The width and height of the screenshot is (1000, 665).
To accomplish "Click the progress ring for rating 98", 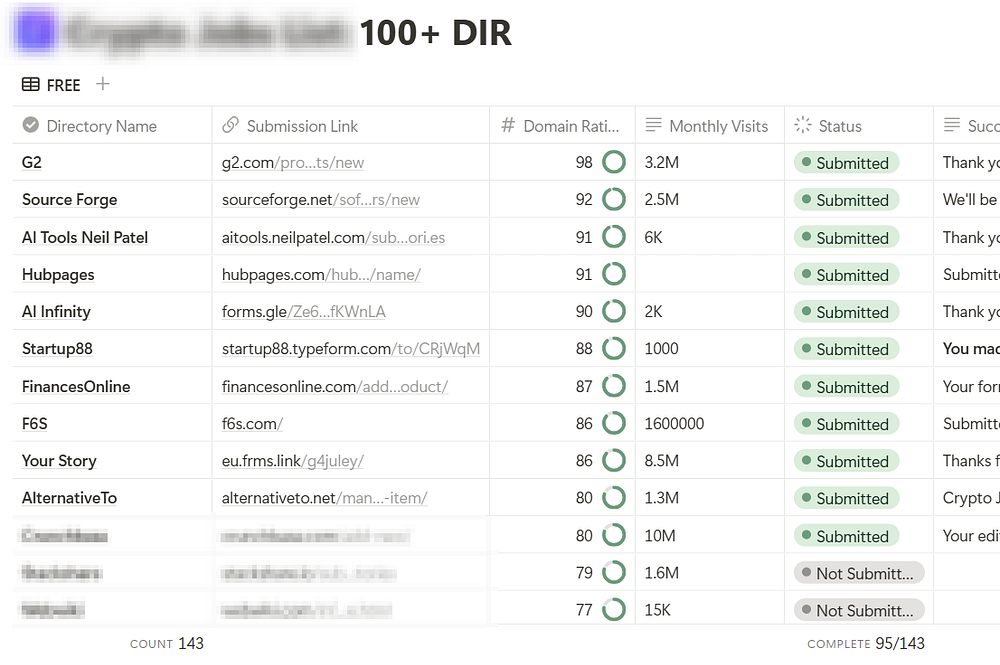I will click(x=614, y=162).
